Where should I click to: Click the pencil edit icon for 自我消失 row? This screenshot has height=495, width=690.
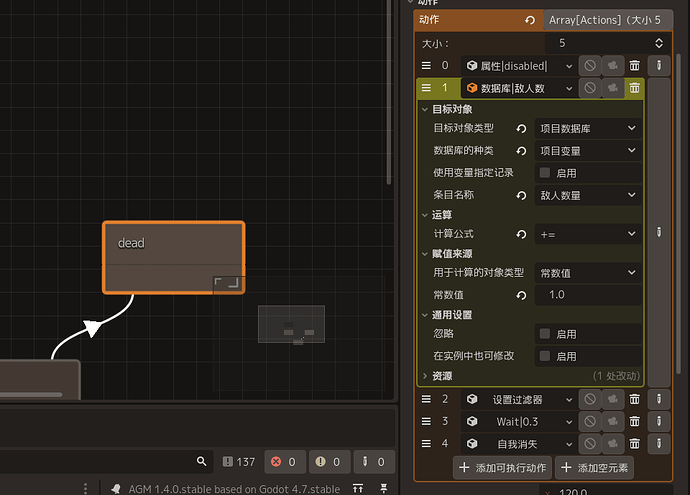point(659,444)
